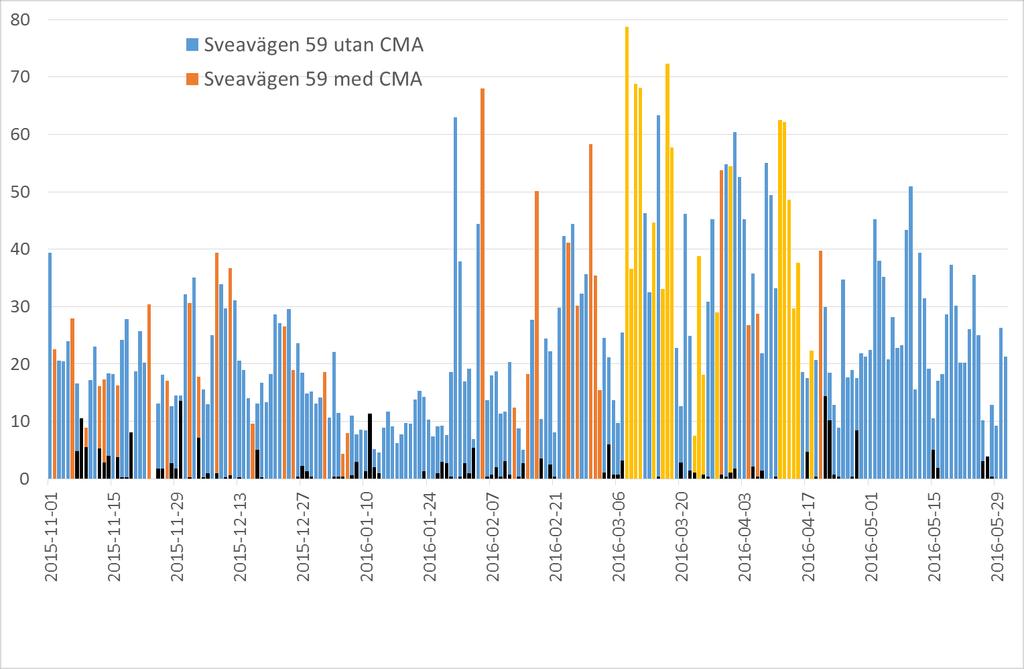Click the orange legend swatch for med CMA
Viewport: 1024px width, 669px height.
pos(192,79)
